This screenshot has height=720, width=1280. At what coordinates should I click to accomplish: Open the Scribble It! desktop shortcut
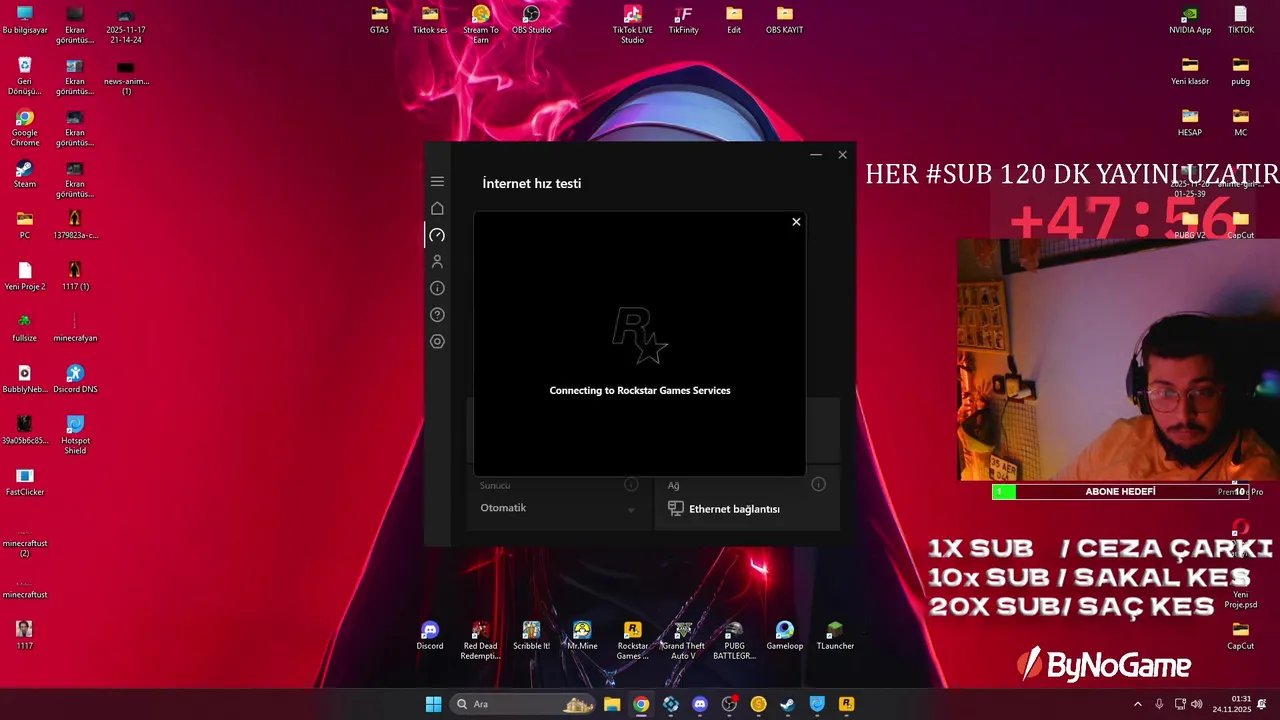click(x=531, y=636)
